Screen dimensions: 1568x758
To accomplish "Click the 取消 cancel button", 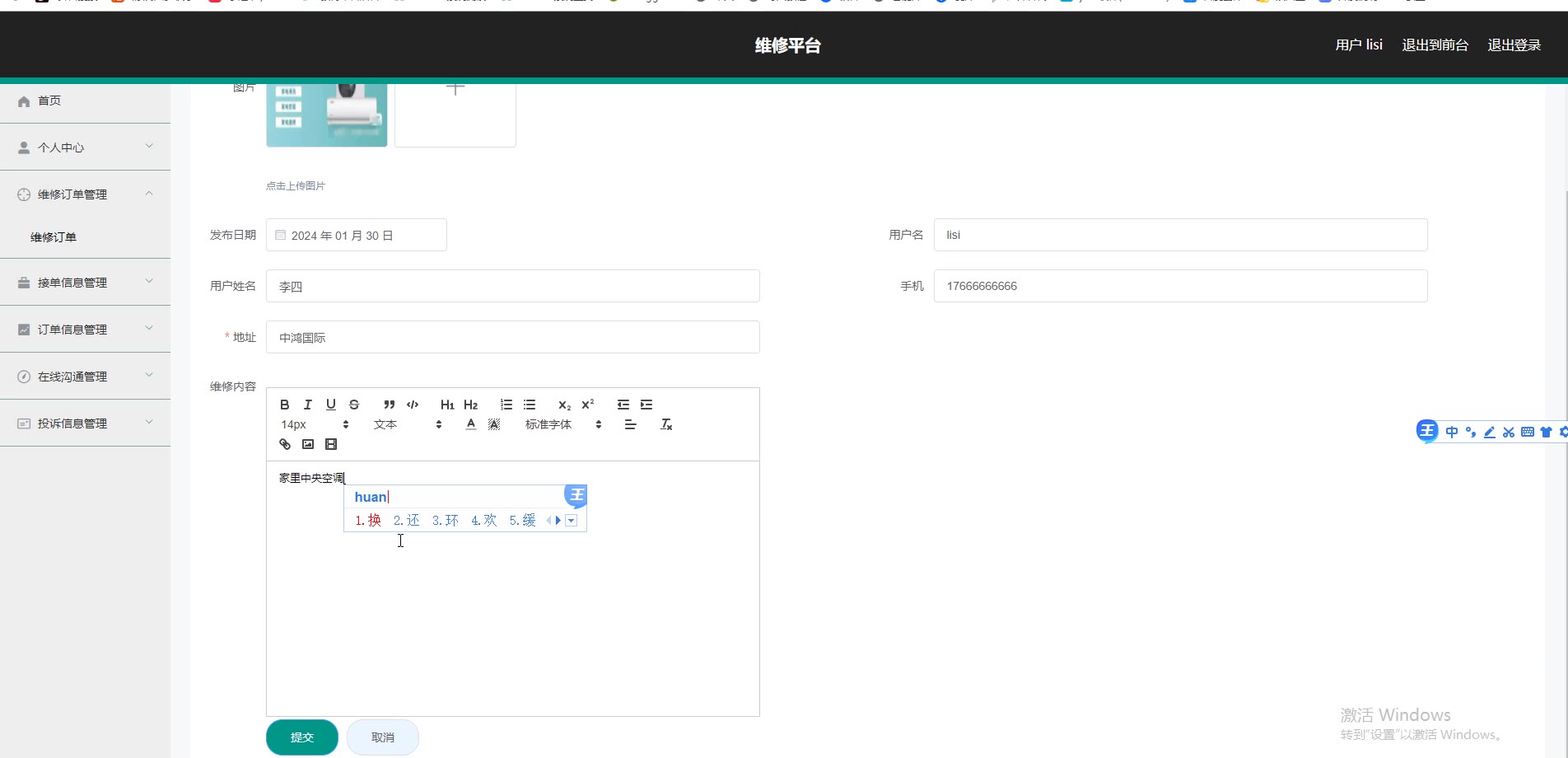I will [x=383, y=737].
